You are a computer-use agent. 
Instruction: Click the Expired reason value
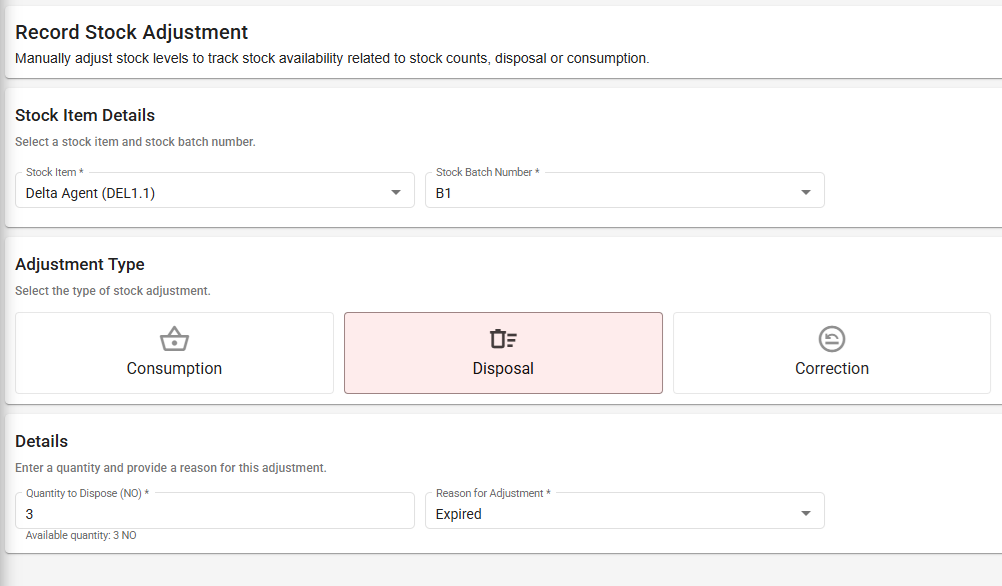pos(459,514)
